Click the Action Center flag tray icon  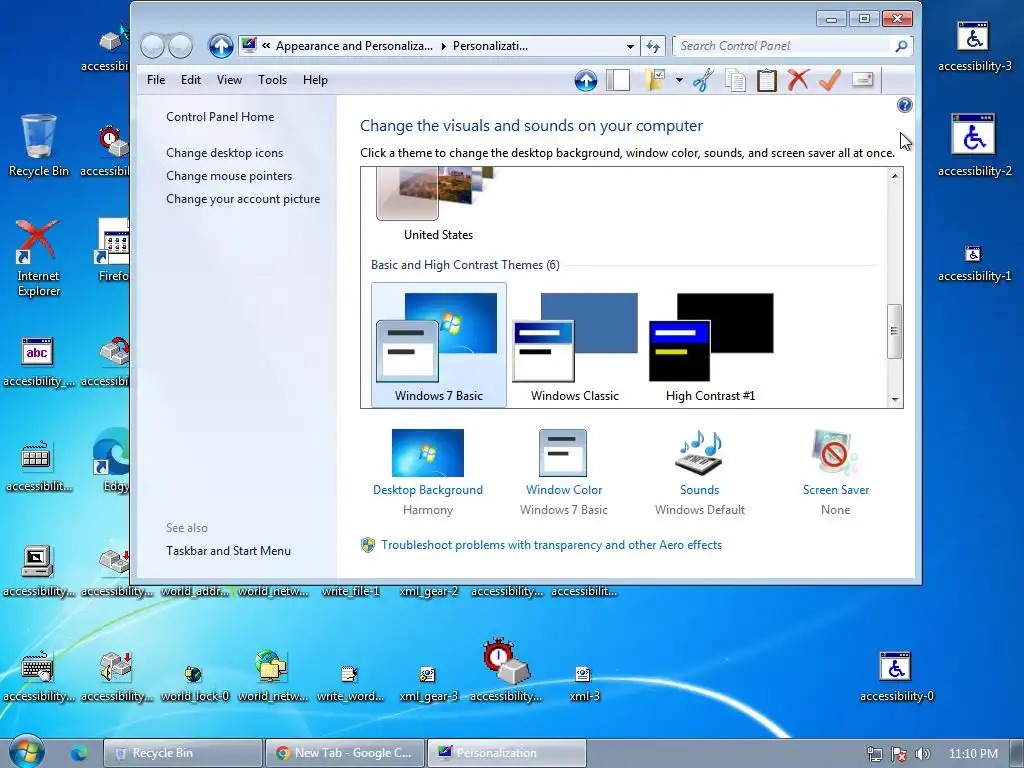coord(899,754)
